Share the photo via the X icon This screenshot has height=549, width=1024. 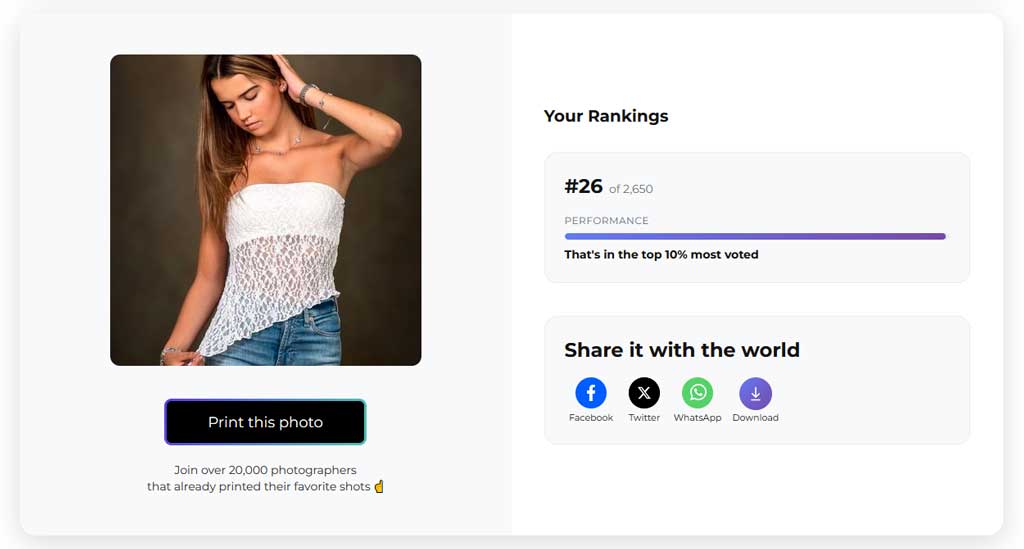tap(644, 393)
